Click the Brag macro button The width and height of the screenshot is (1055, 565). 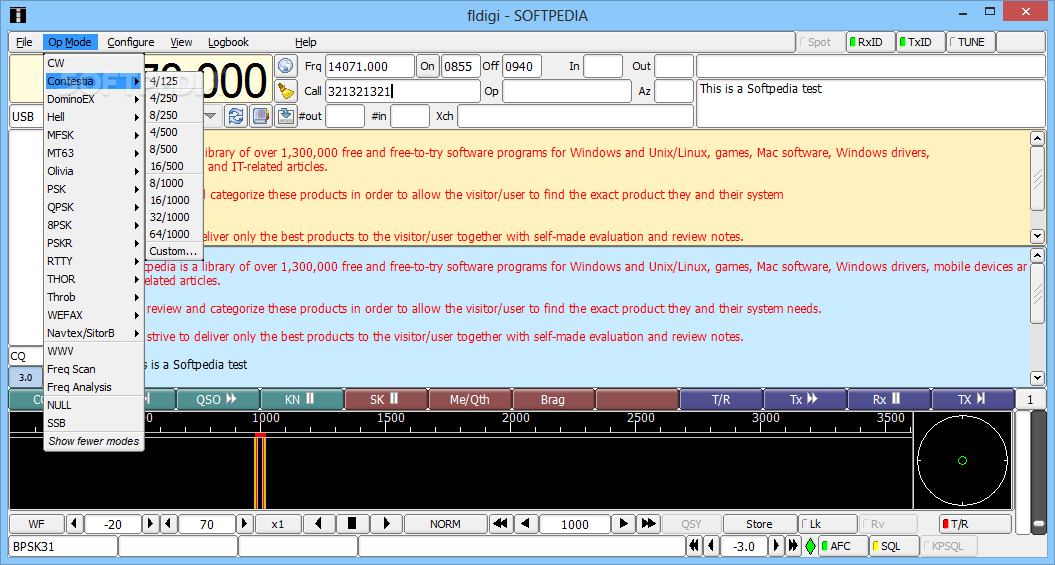pyautogui.click(x=553, y=400)
